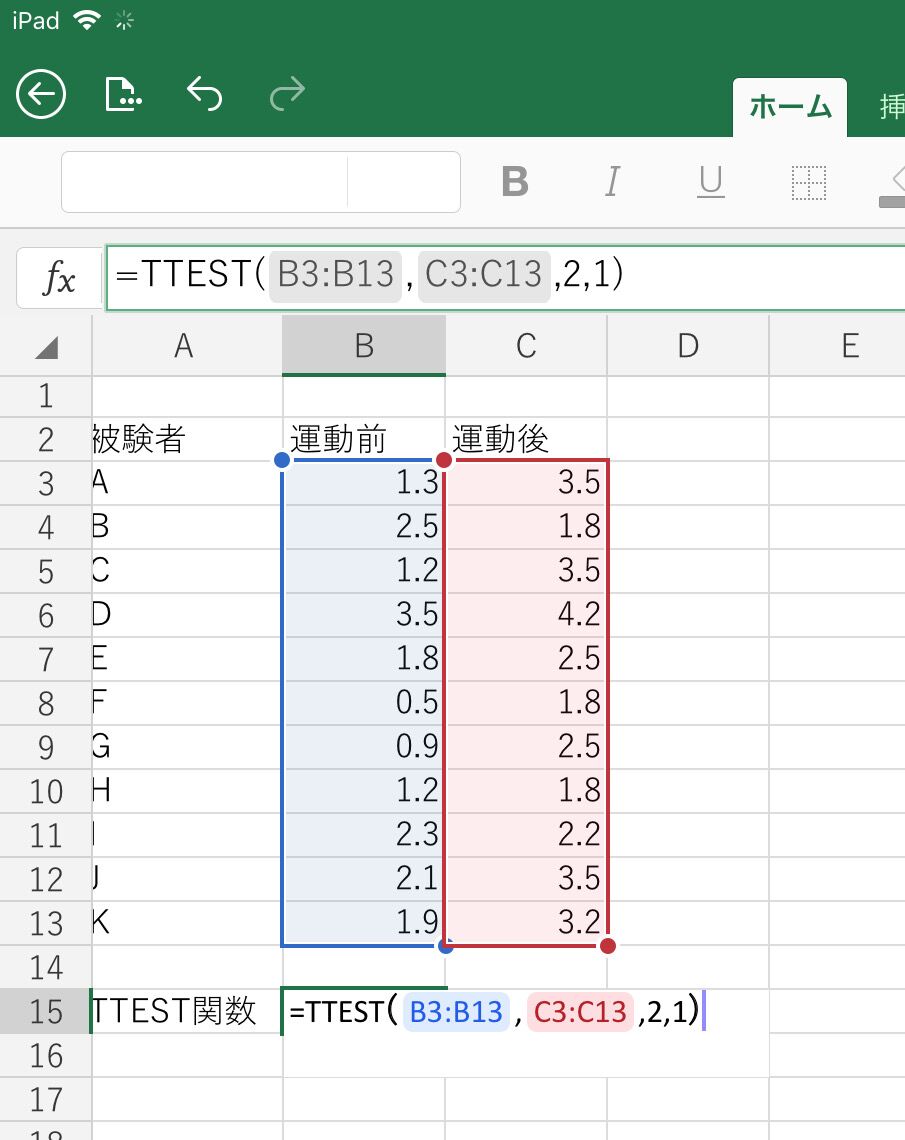Viewport: 905px width, 1140px height.
Task: Select column E header
Action: pos(837,346)
